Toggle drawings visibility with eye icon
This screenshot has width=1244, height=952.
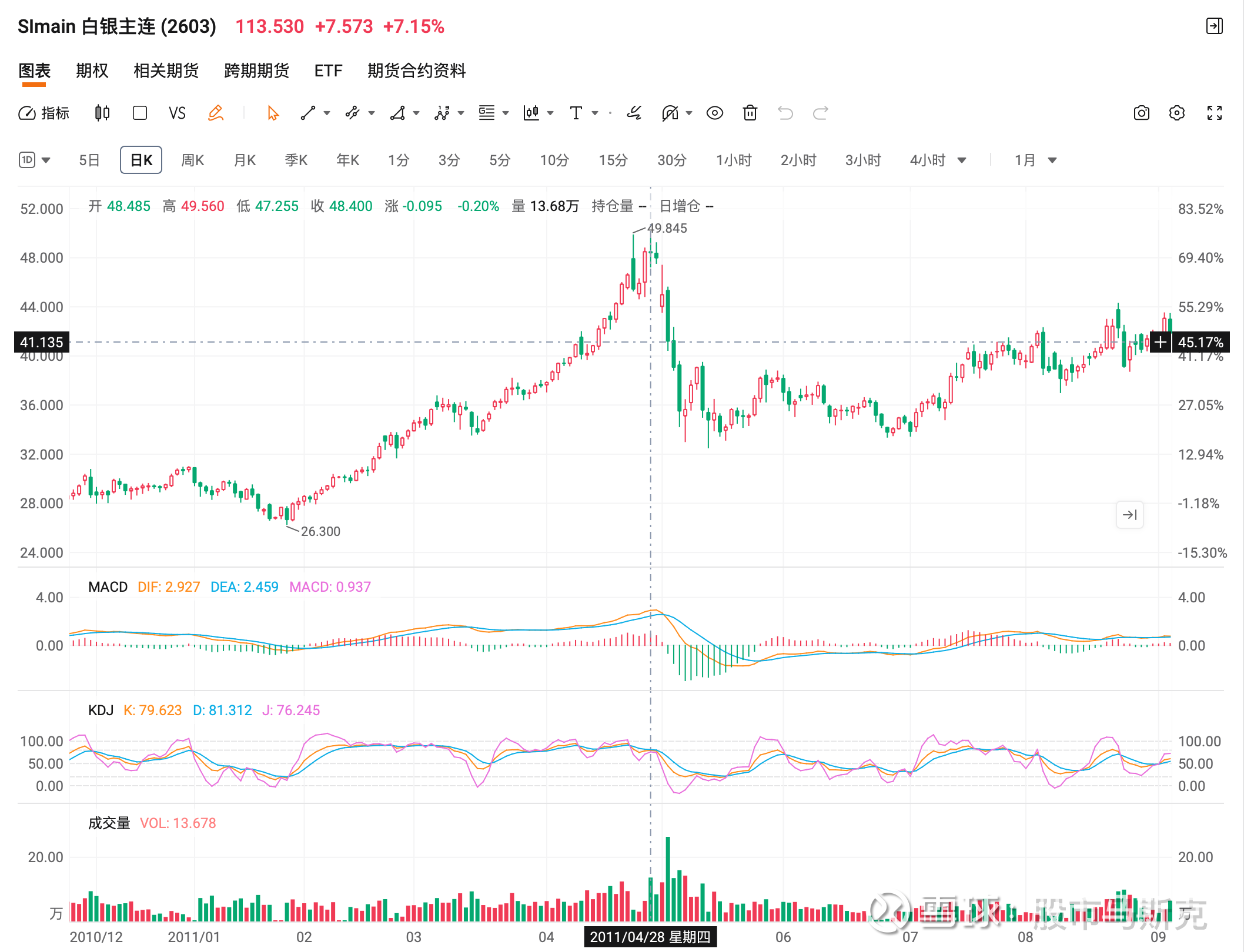tap(714, 113)
